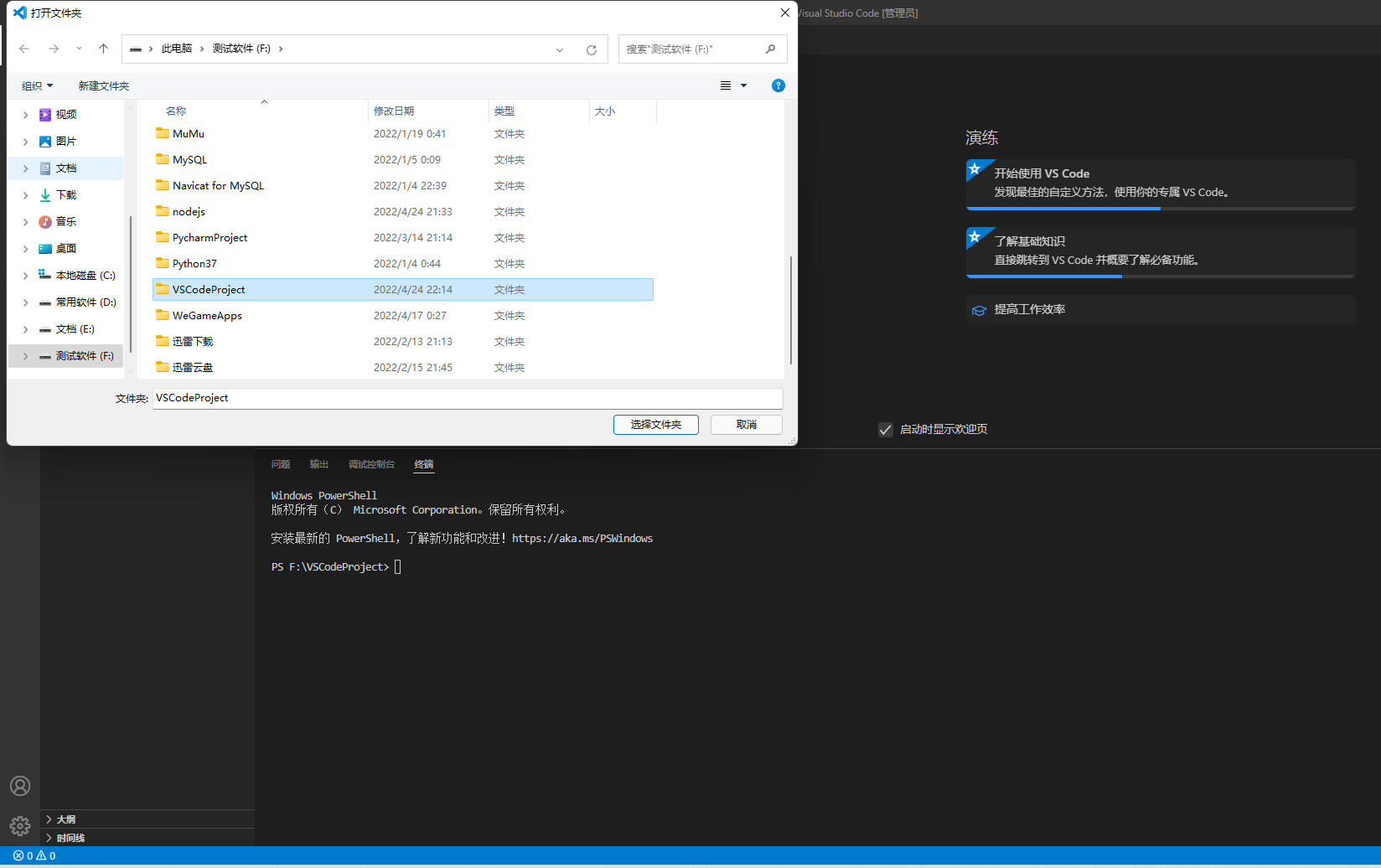This screenshot has height=868, width=1381.
Task: Click the 文件夹 name input field
Action: pos(468,398)
